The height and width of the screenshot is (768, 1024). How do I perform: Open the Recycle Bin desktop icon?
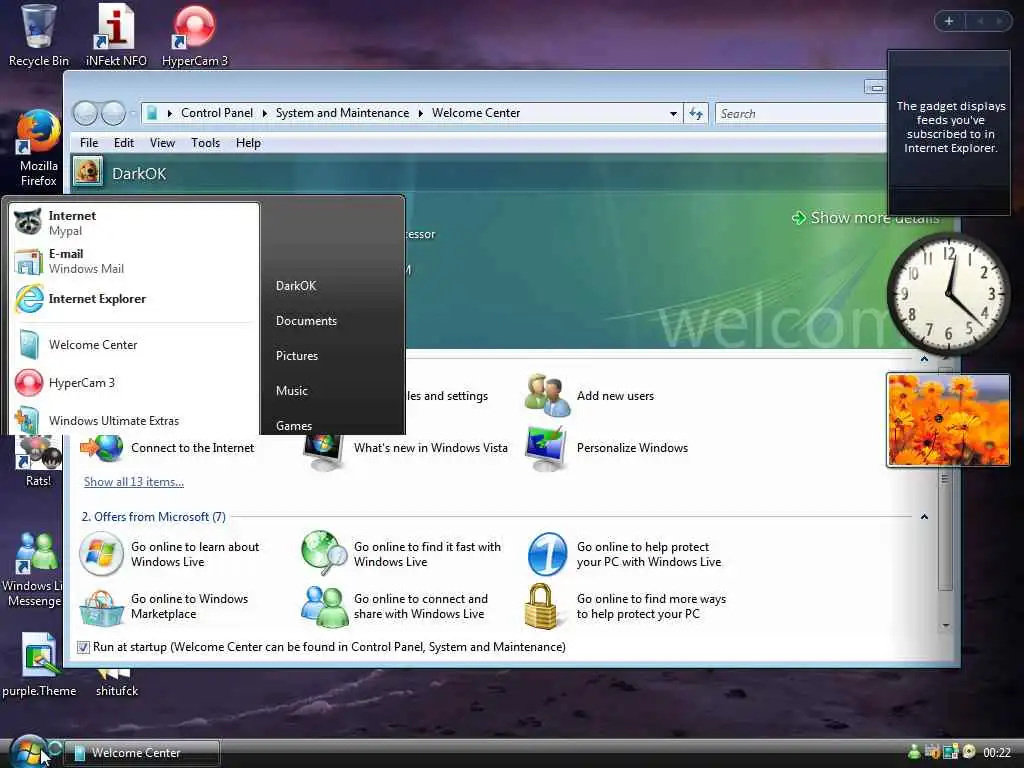(x=38, y=35)
